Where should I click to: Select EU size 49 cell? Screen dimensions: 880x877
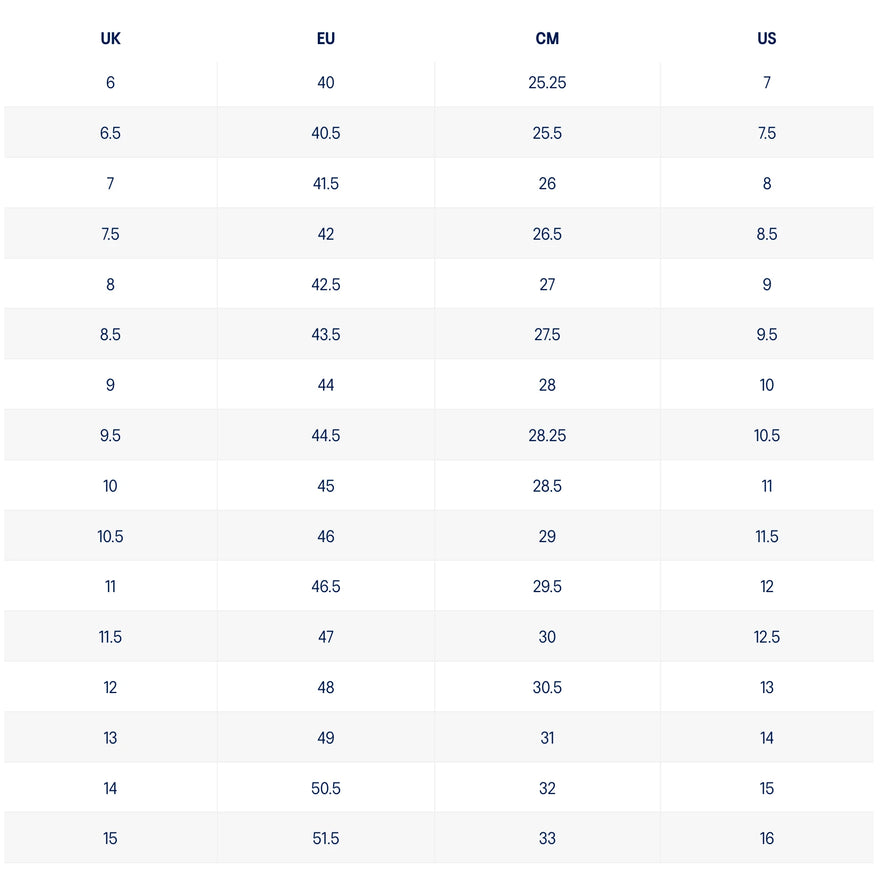(x=326, y=738)
